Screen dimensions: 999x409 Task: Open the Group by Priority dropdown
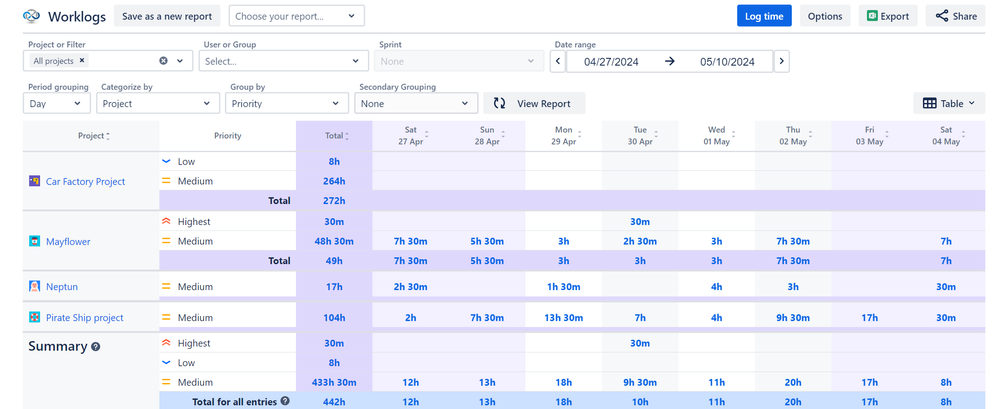click(287, 103)
